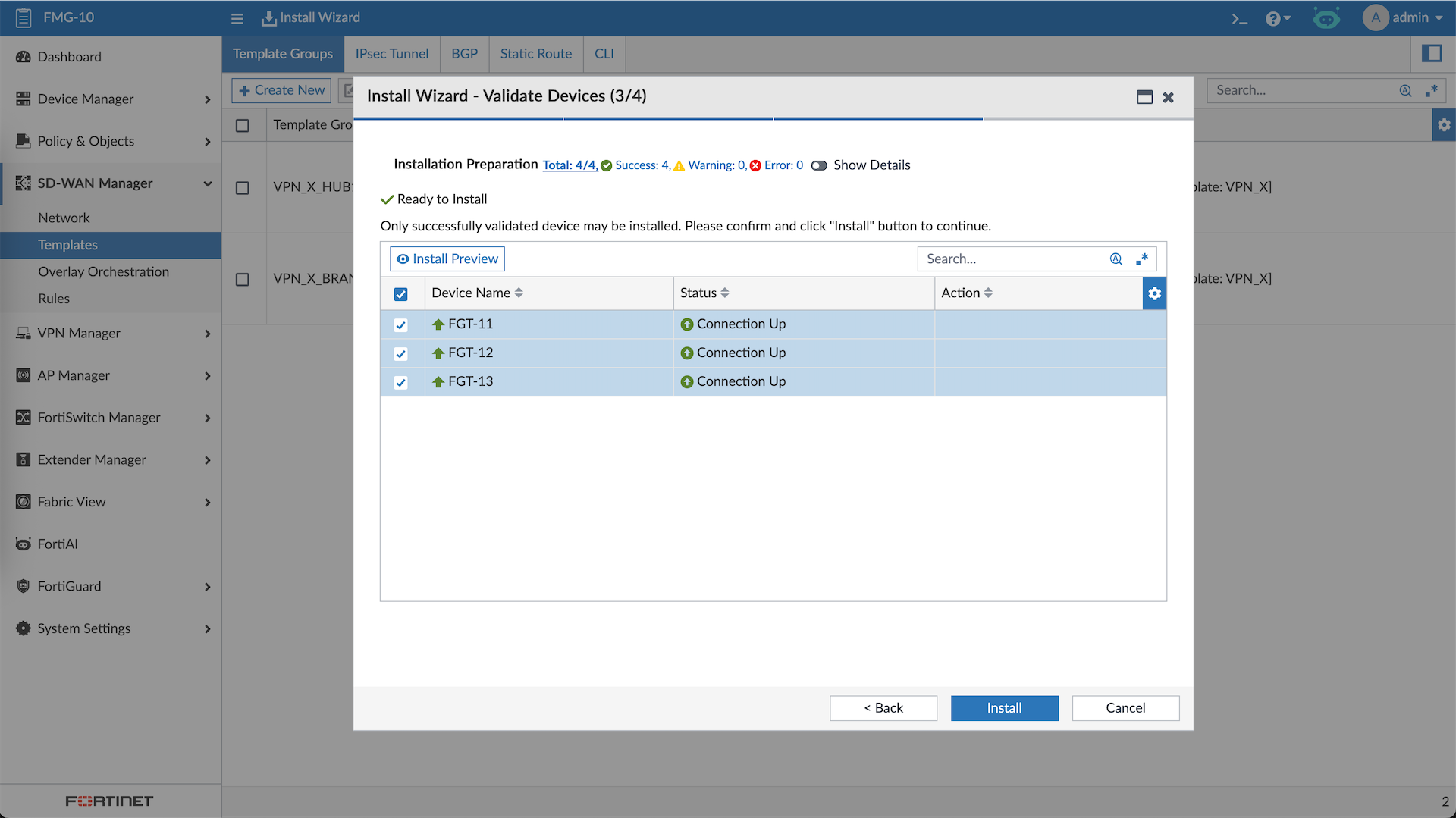Open the CLI console icon in header

point(1239,18)
